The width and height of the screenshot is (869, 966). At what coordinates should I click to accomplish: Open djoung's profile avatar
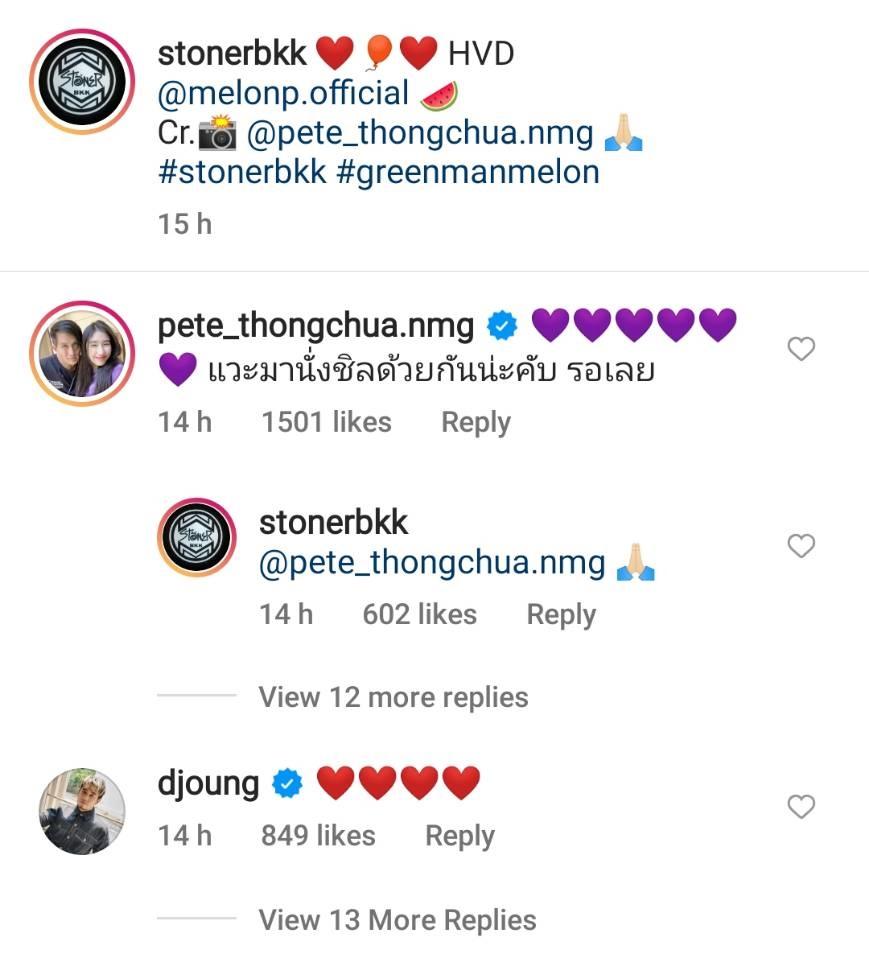81,811
